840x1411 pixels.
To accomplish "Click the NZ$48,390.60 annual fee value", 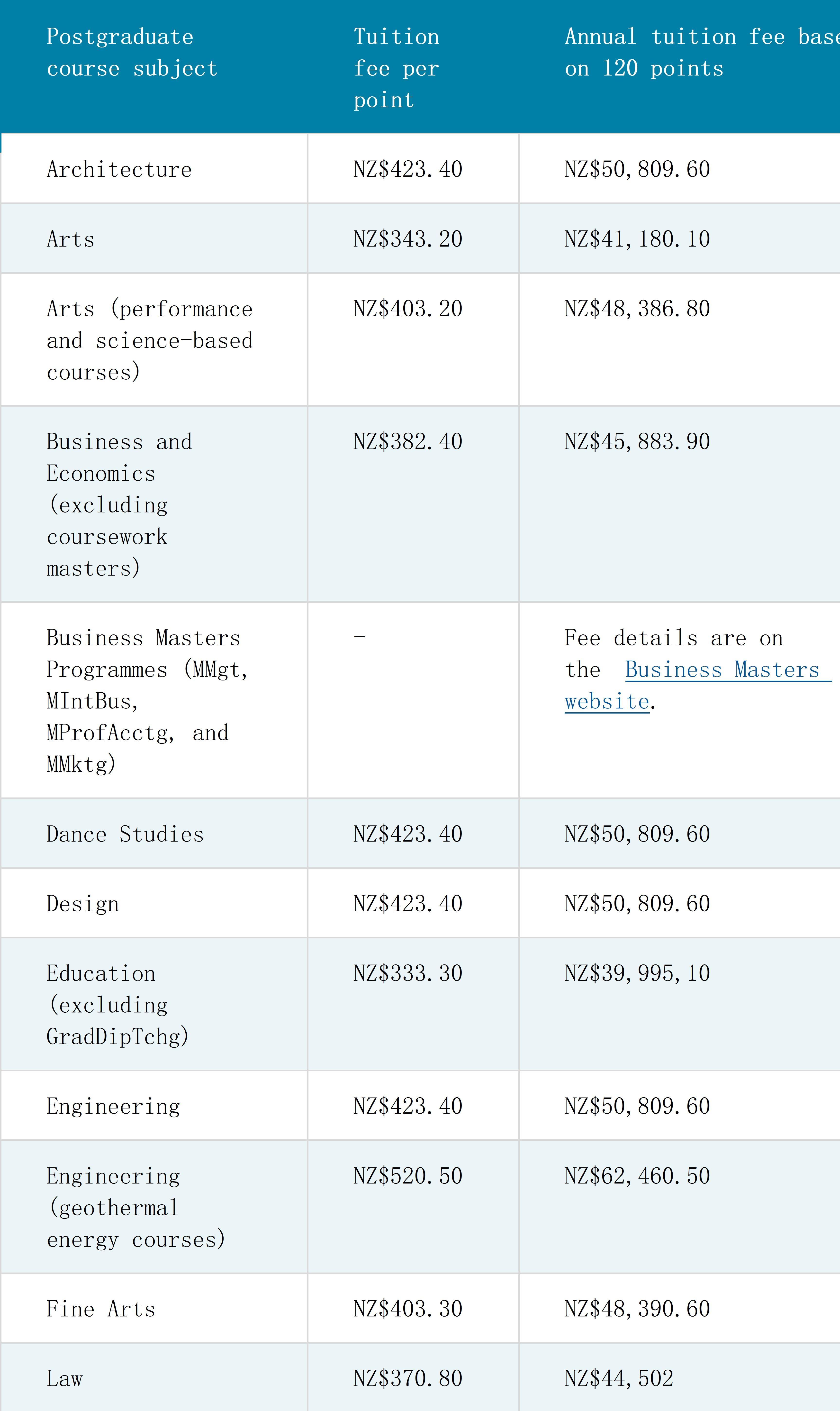I will (x=637, y=1309).
